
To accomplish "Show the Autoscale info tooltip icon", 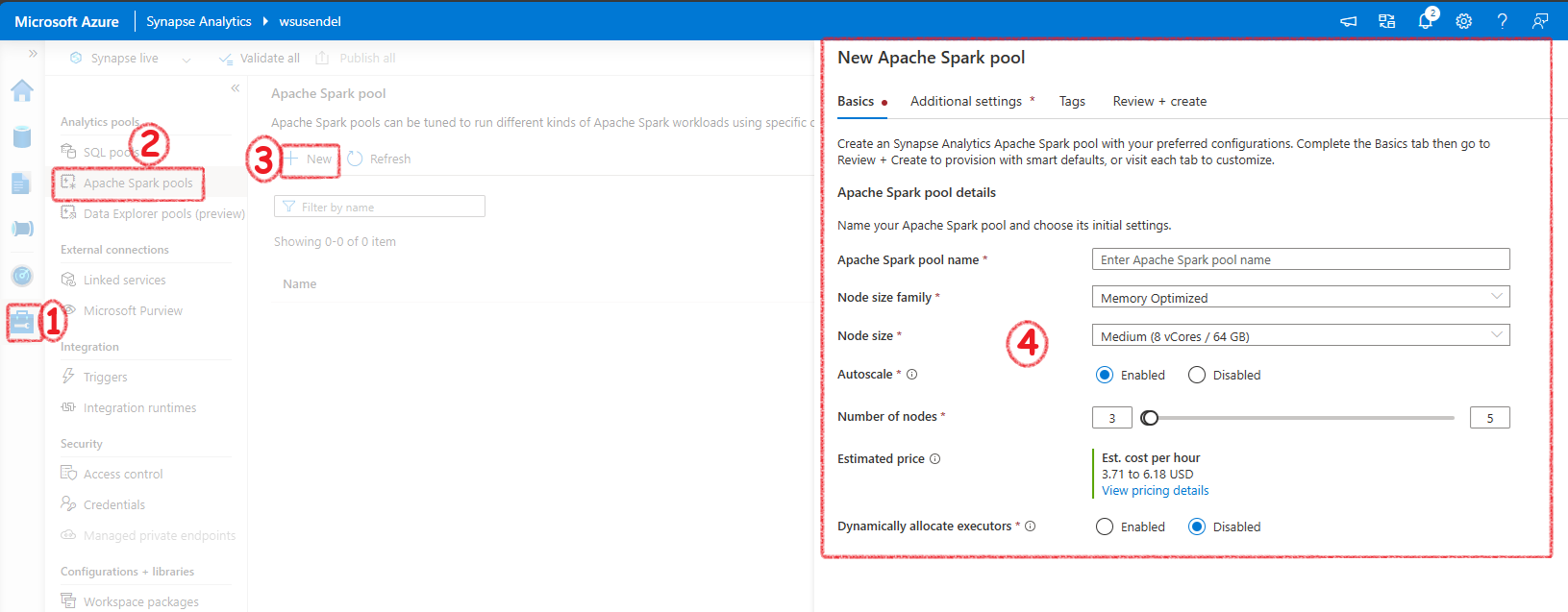I will pos(912,375).
